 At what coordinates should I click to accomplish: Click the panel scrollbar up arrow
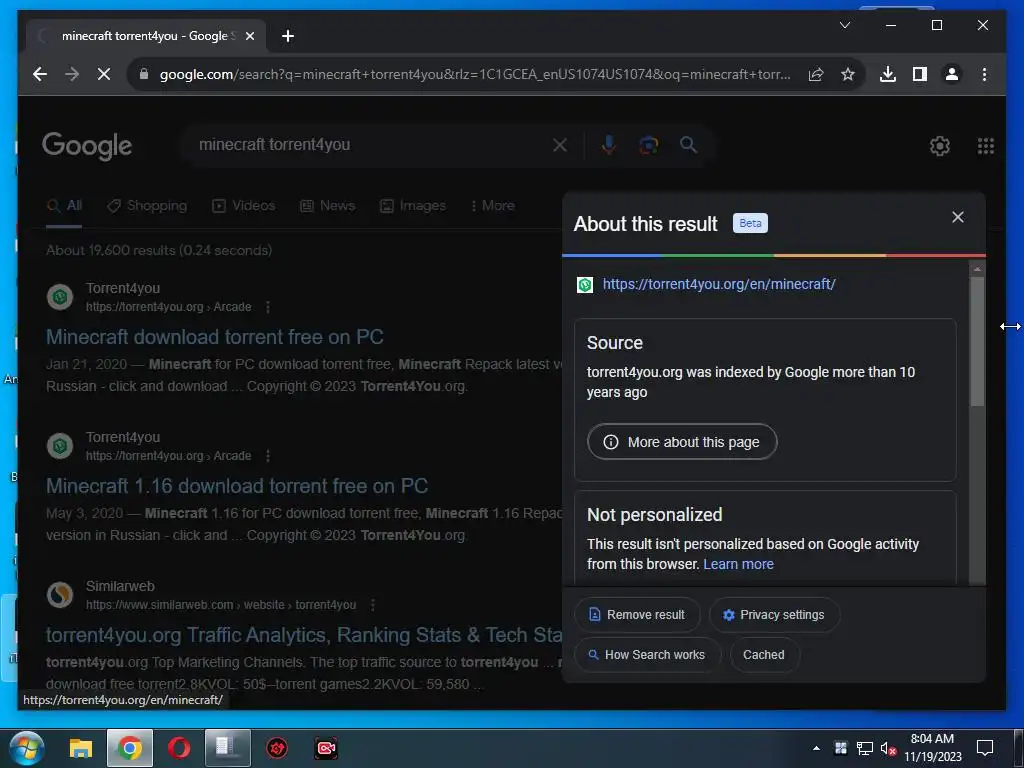(x=977, y=268)
